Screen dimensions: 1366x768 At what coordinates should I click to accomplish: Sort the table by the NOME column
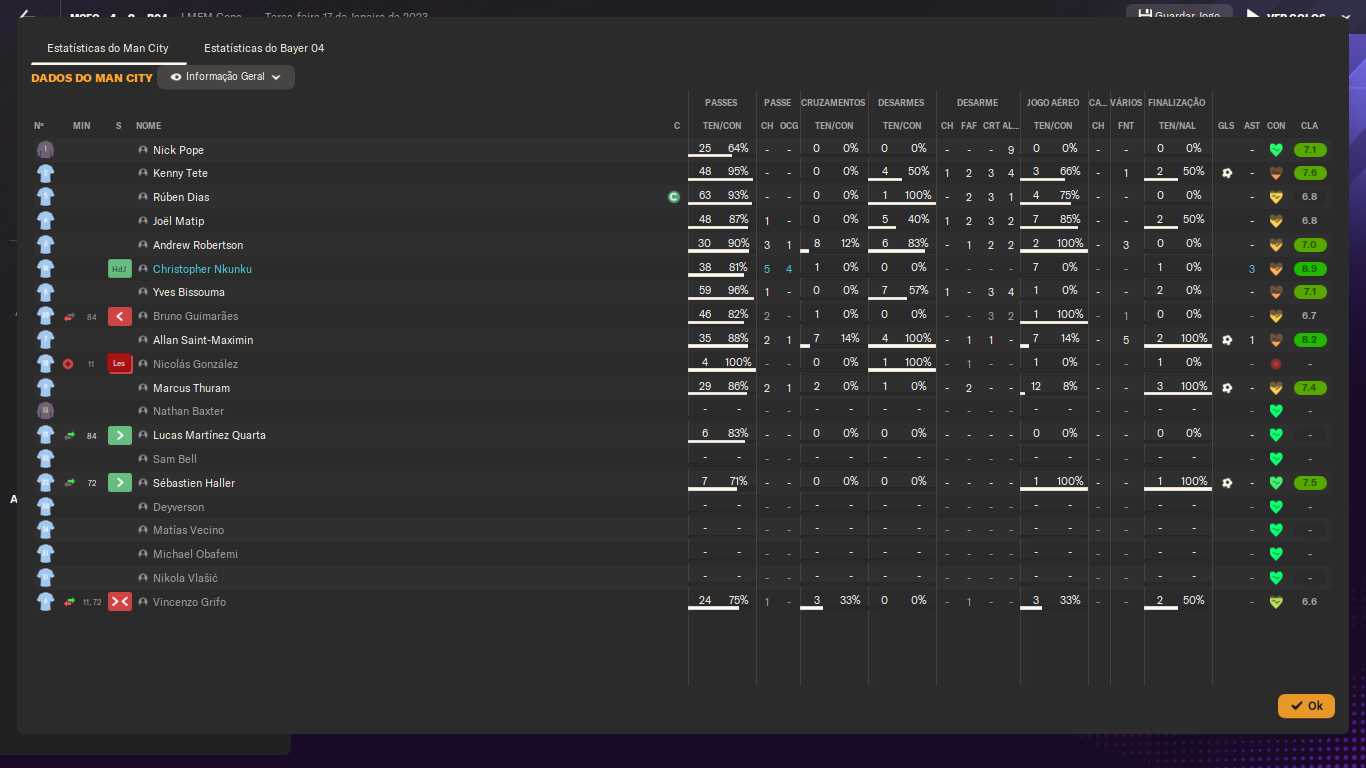pos(149,126)
